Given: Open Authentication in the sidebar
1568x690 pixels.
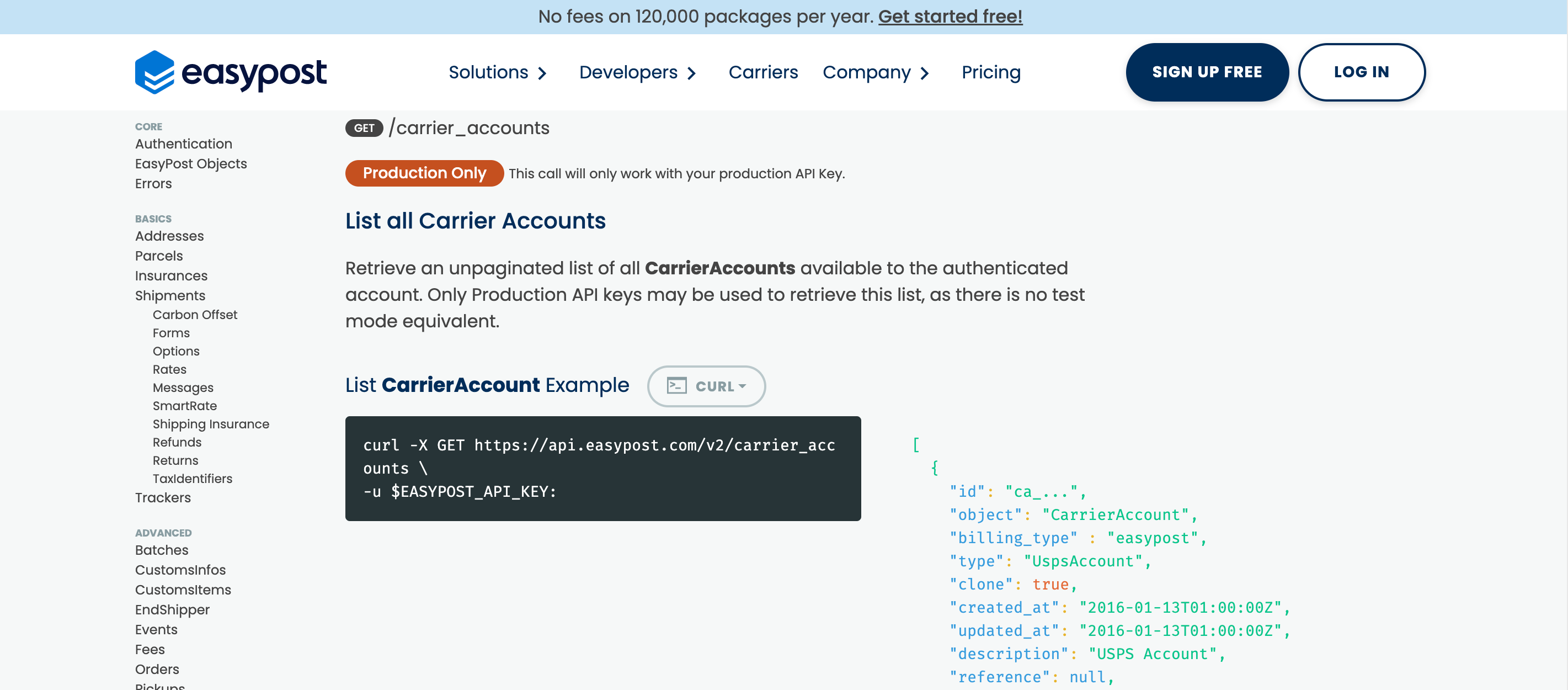Looking at the screenshot, I should click(183, 144).
